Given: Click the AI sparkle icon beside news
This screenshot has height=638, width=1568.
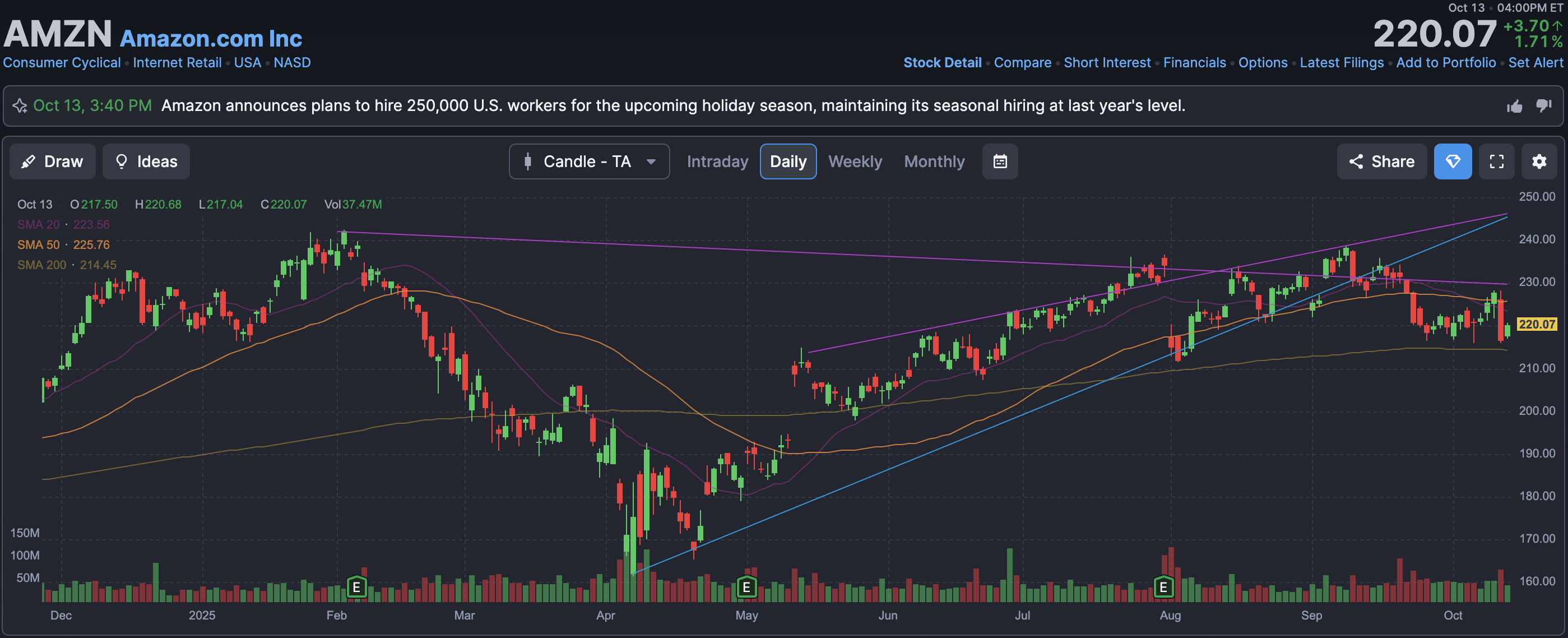Looking at the screenshot, I should [20, 106].
